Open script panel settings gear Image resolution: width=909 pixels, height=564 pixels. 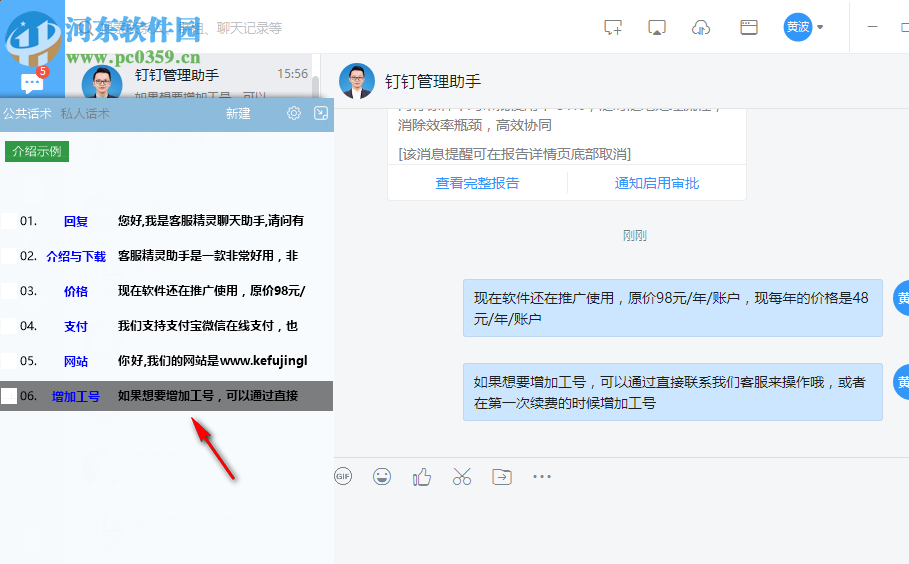(294, 113)
